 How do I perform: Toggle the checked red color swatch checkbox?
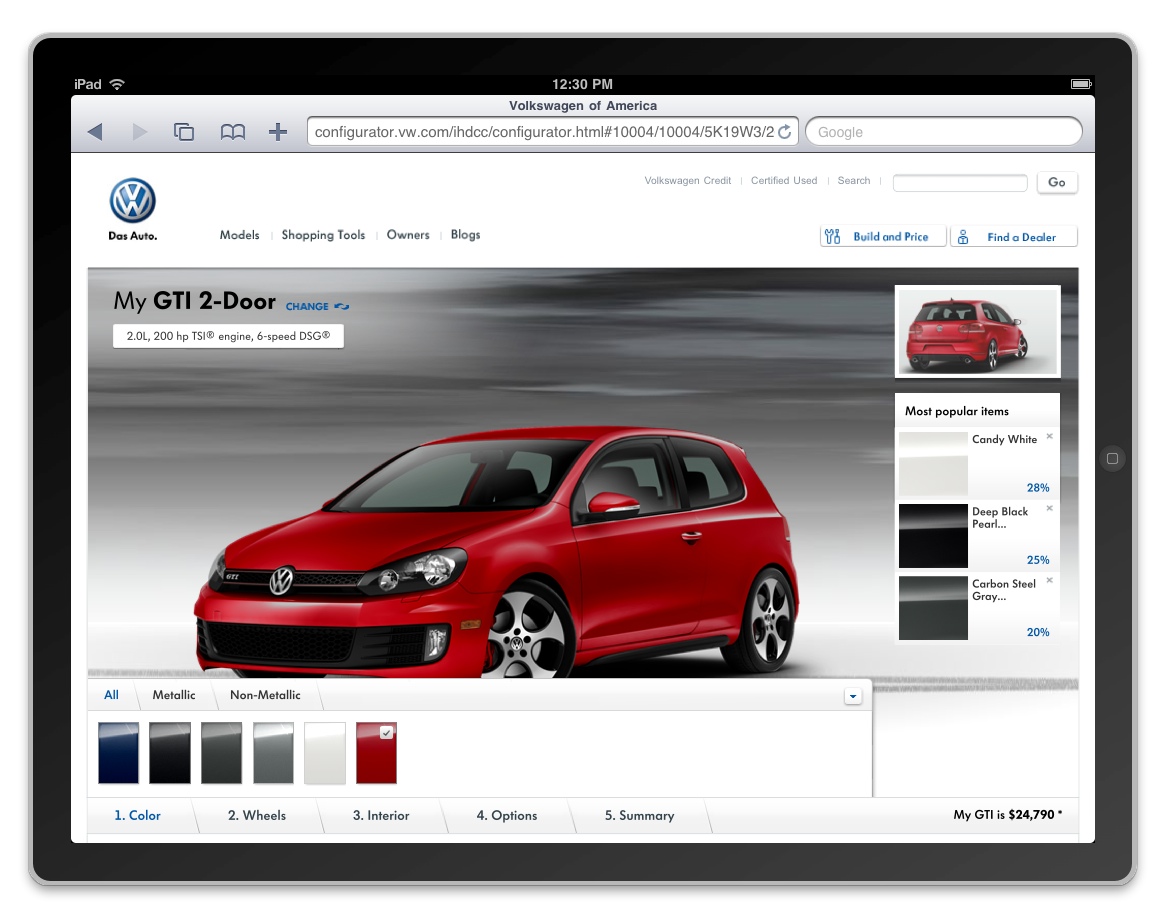[386, 732]
